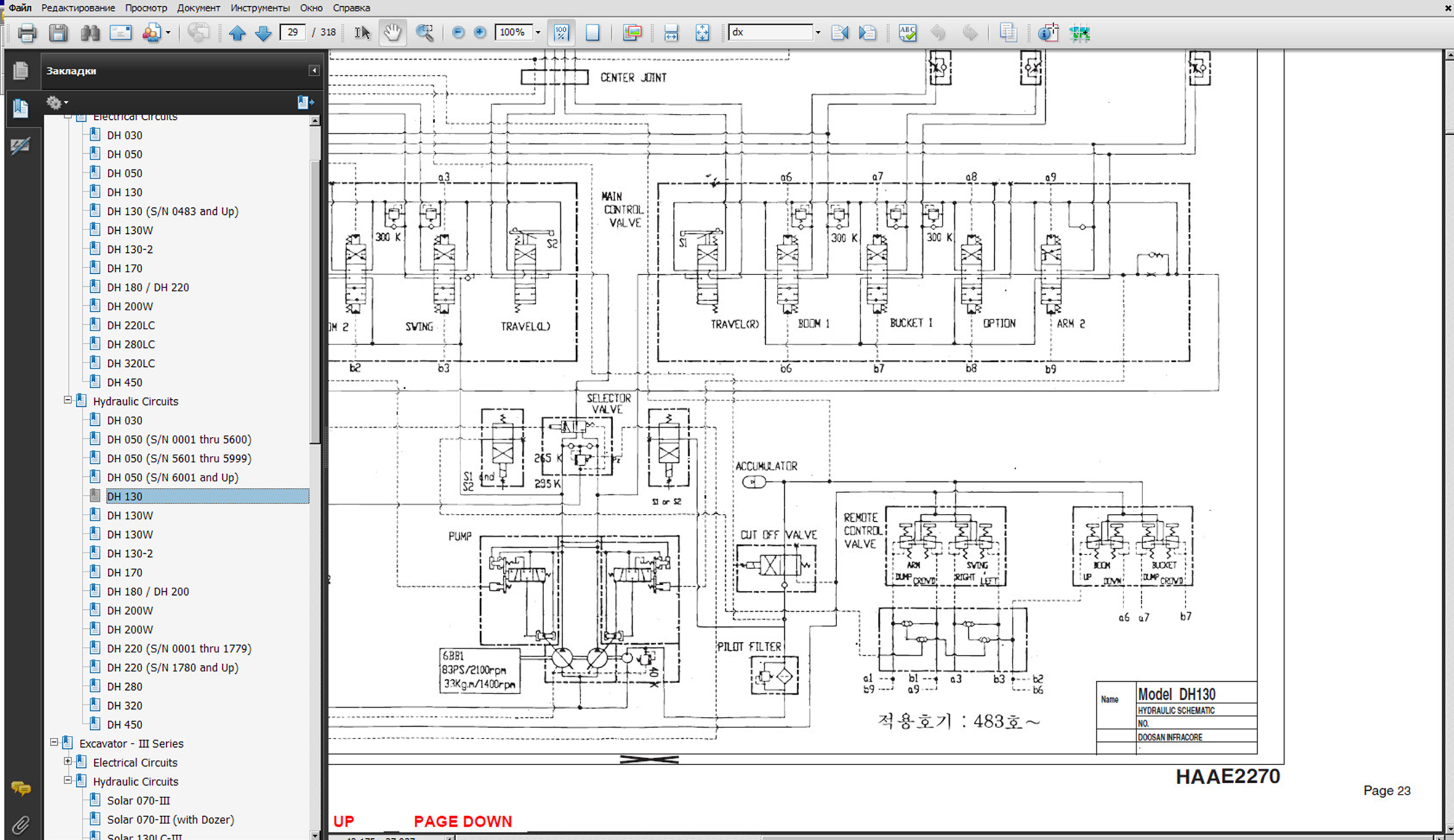Collapse the Hydraulic Circuits tree node
Image resolution: width=1454 pixels, height=840 pixels.
(68, 401)
